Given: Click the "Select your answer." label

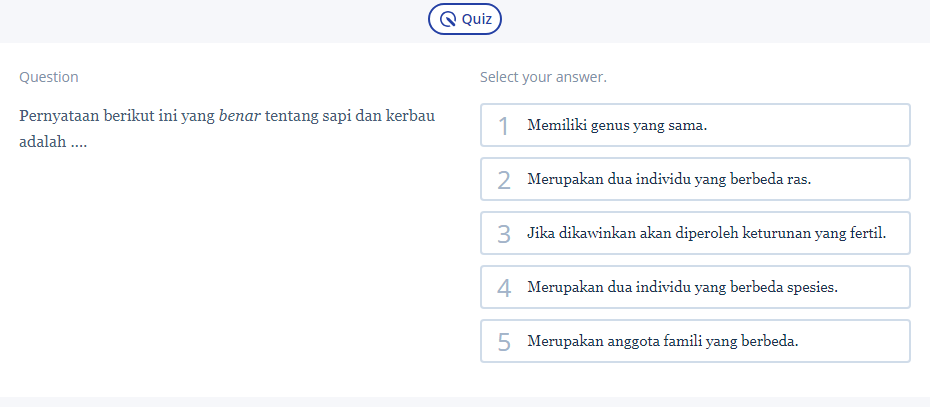Looking at the screenshot, I should [543, 77].
